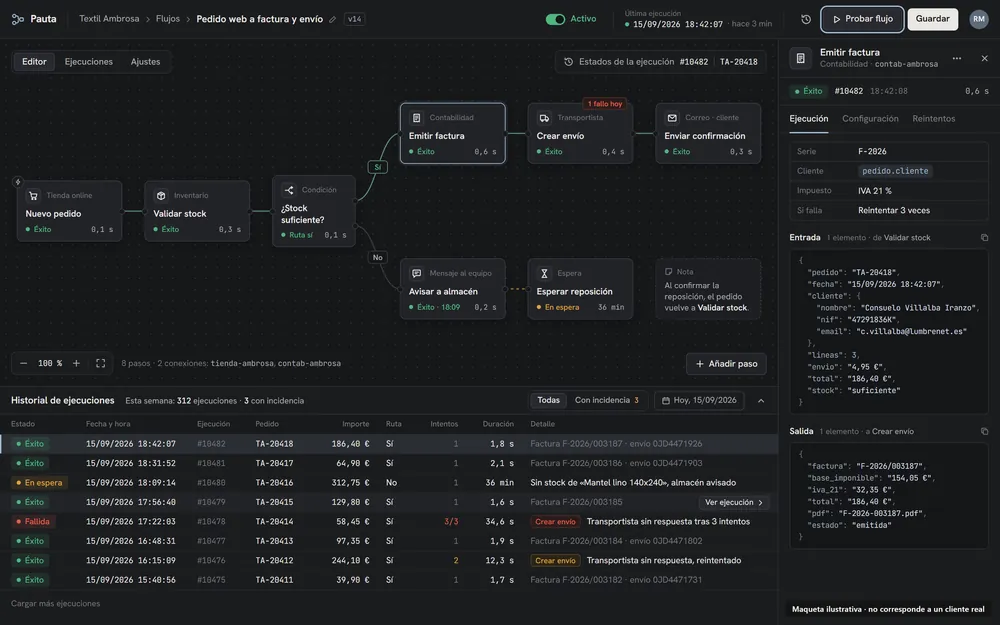Select the Todas filter in history
The width and height of the screenshot is (1000, 625).
[548, 401]
